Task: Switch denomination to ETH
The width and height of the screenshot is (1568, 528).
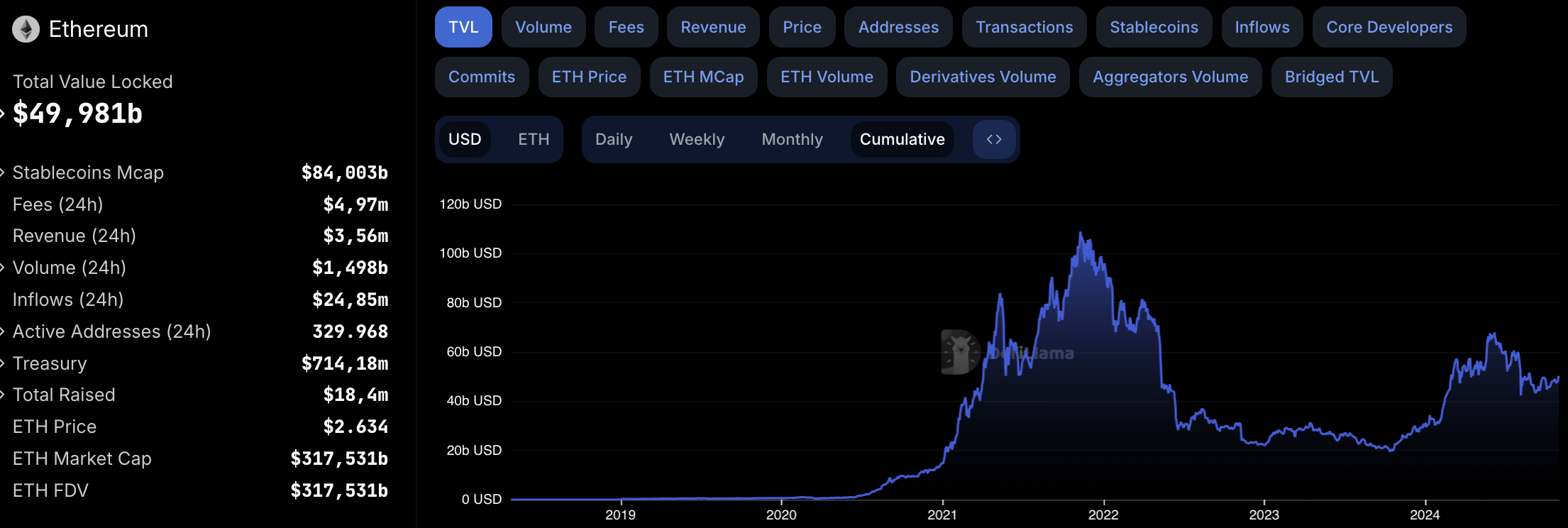Action: [534, 139]
